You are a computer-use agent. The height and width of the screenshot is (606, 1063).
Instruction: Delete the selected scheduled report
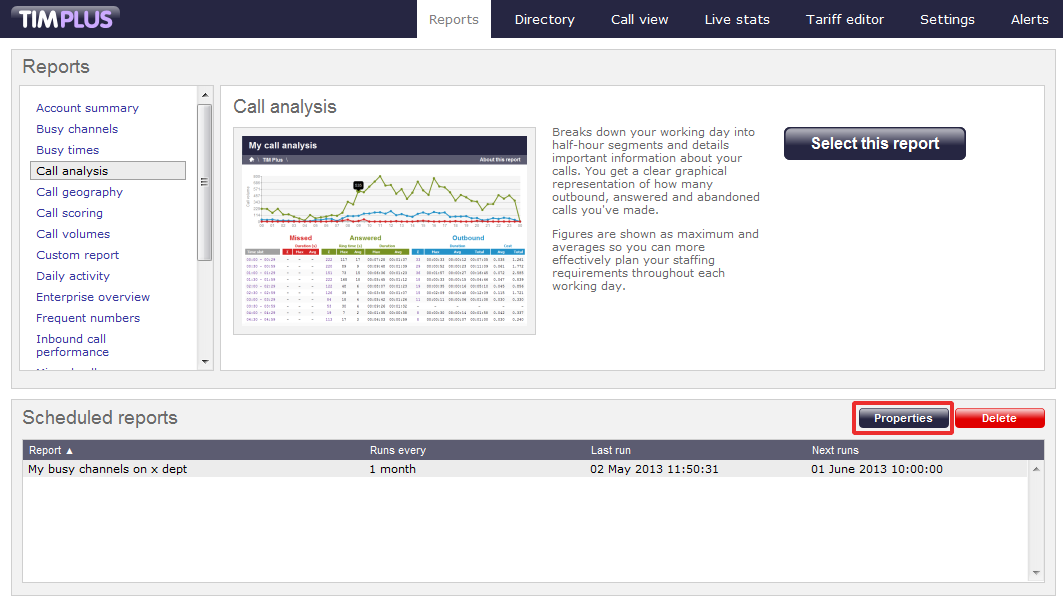coord(999,418)
